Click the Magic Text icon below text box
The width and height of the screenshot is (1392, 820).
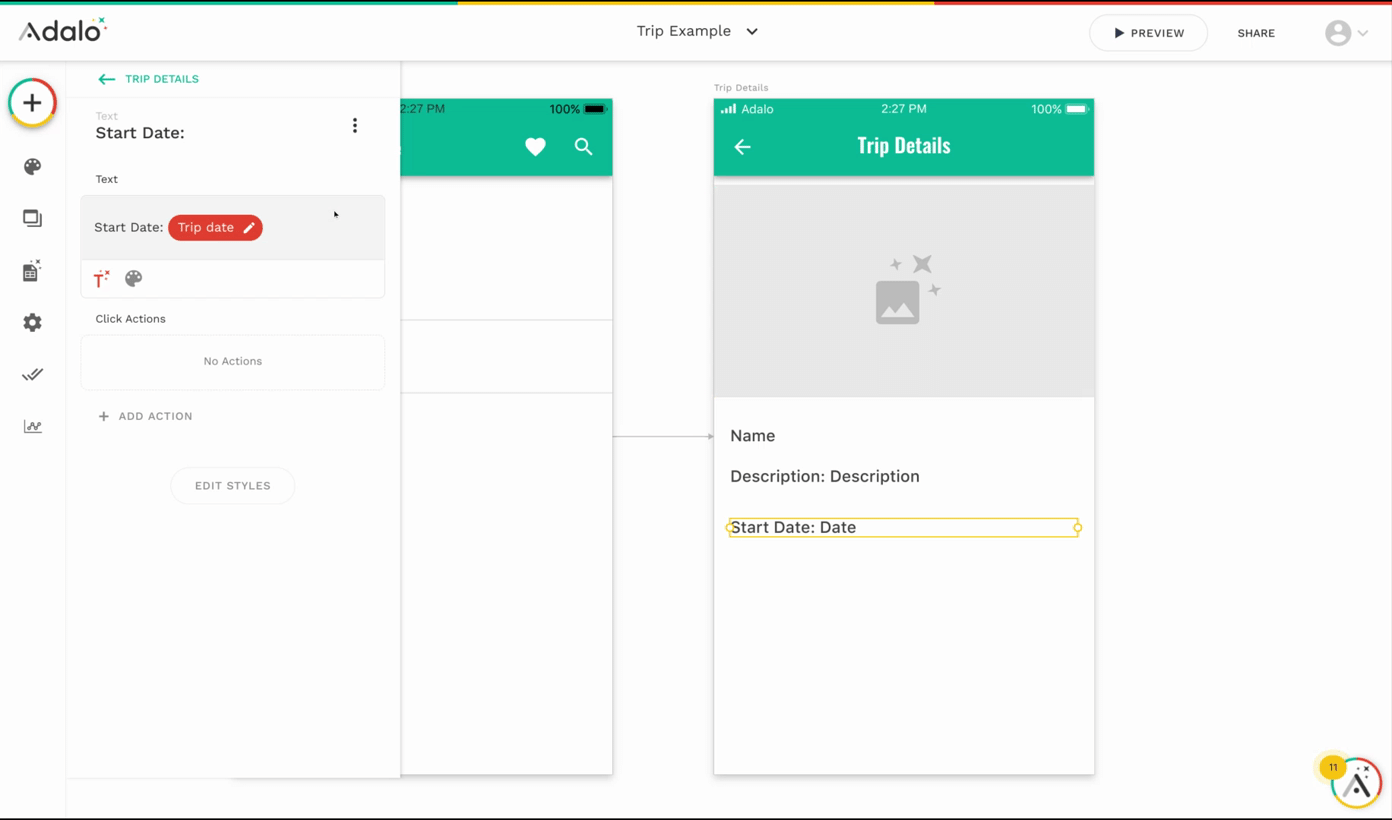tap(101, 279)
